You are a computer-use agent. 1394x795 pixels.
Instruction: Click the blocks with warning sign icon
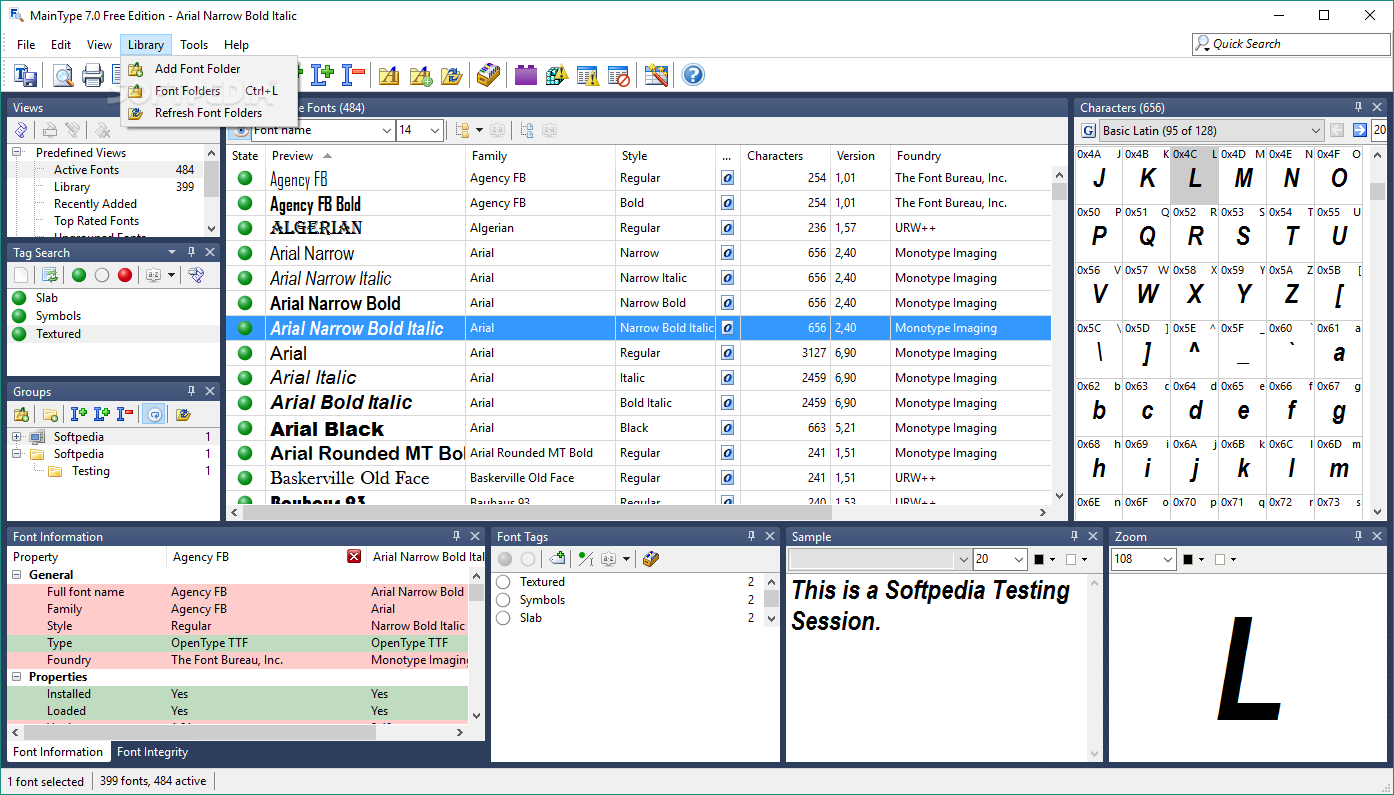coord(557,75)
